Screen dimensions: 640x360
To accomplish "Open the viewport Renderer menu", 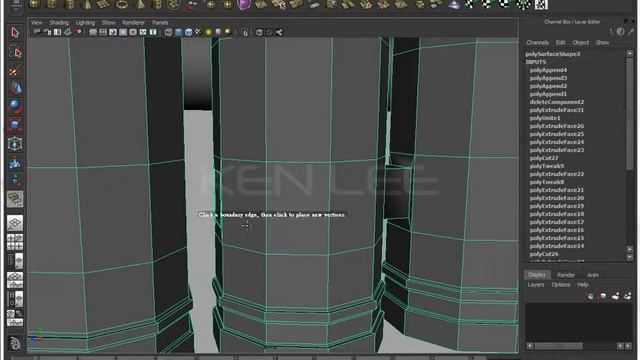I will 133,22.
